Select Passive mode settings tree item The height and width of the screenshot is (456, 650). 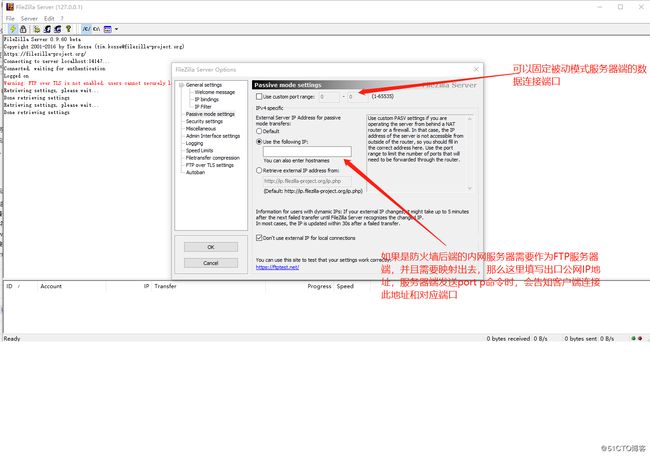210,114
